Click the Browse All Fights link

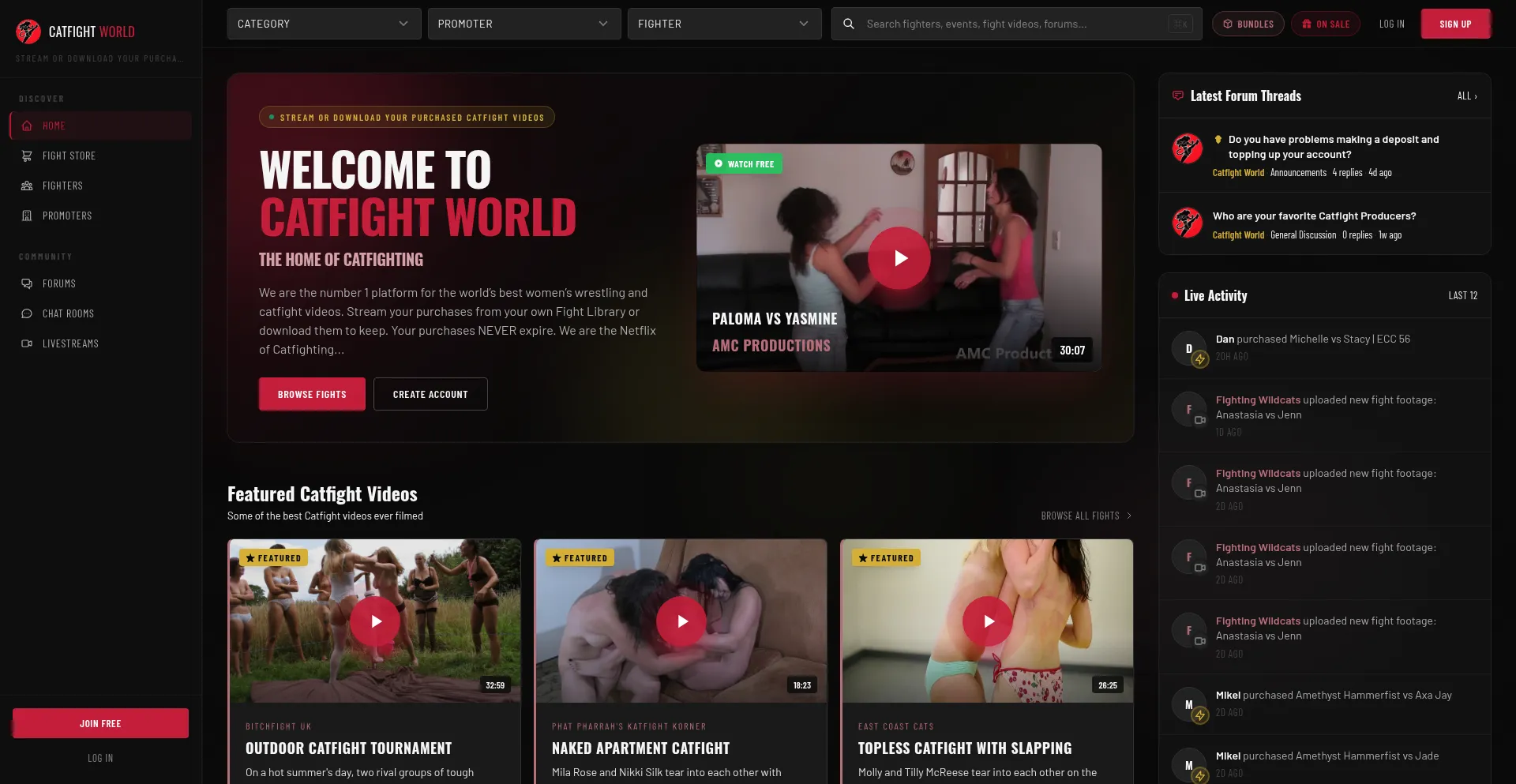[1086, 516]
